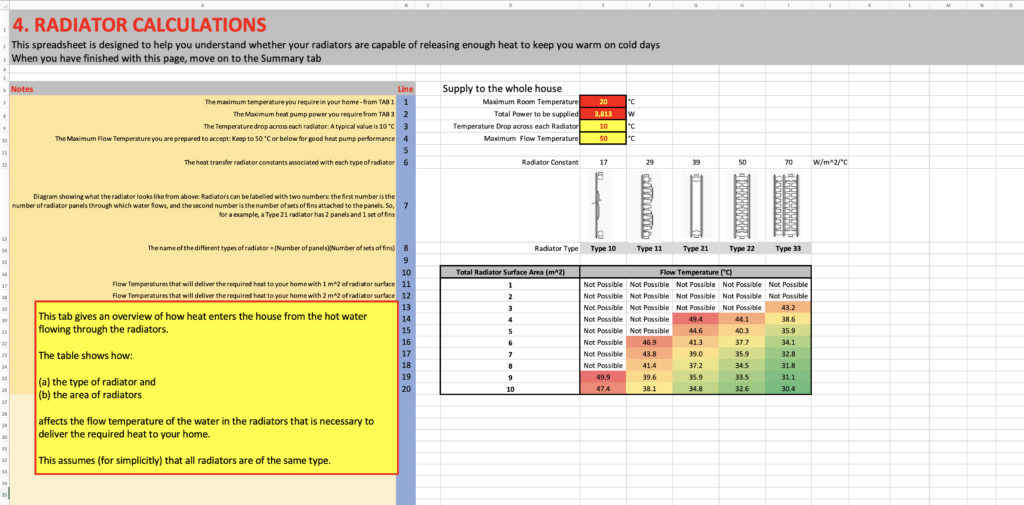Select the Temperature Drop value 10 cell
Viewport: 1024px width, 505px height.
tap(603, 126)
